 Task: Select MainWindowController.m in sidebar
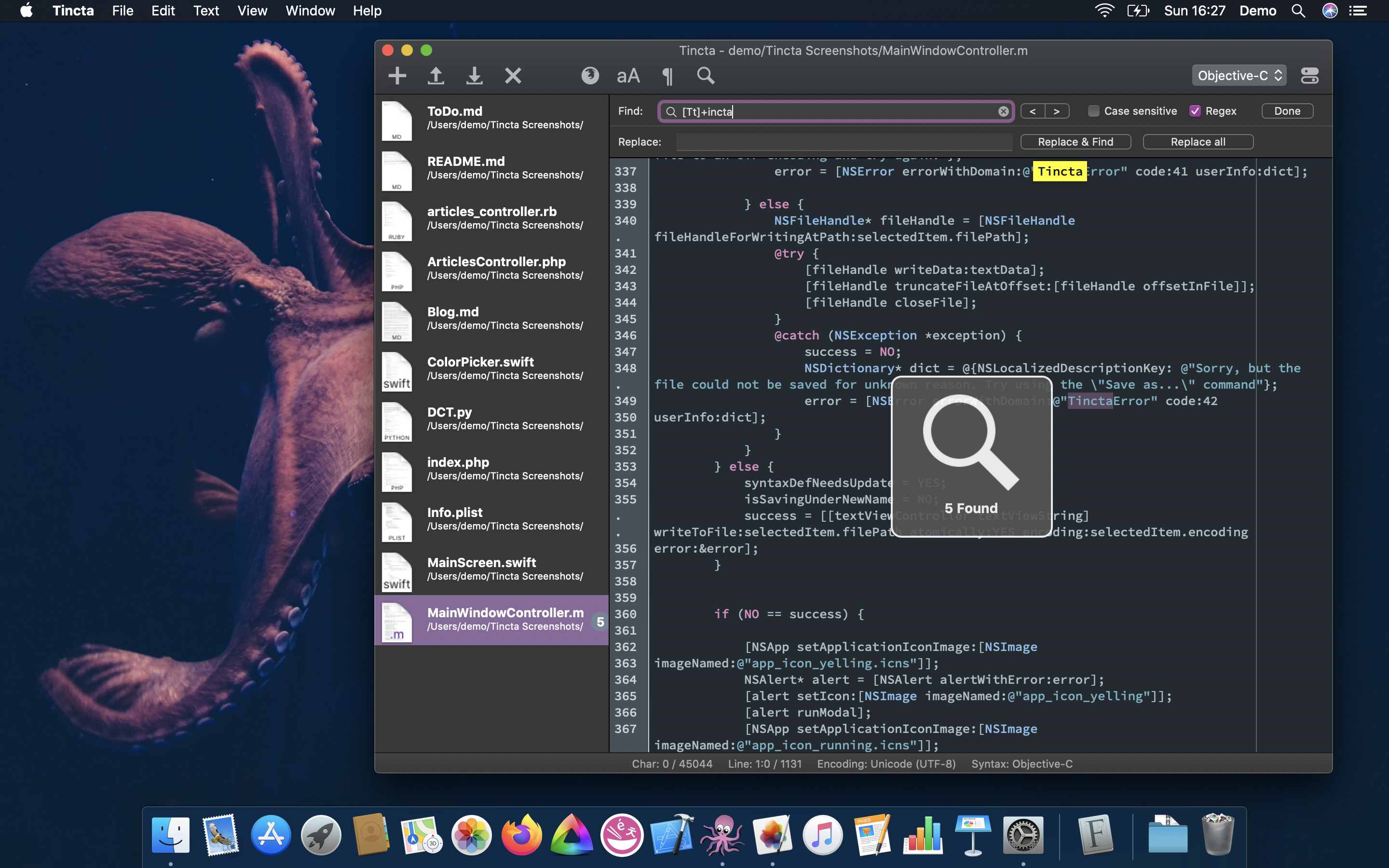[x=491, y=619]
